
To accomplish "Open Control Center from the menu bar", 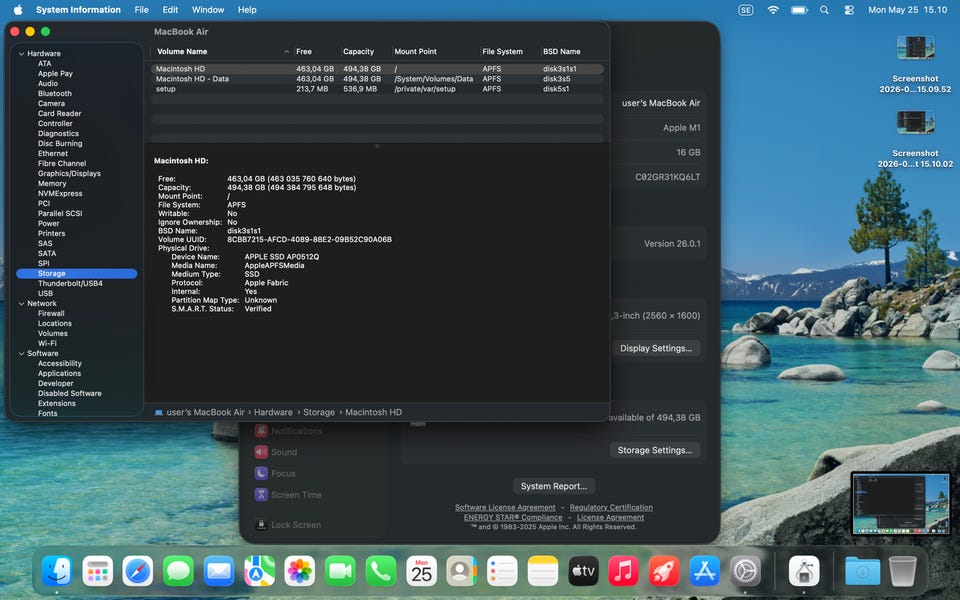I will [x=849, y=10].
